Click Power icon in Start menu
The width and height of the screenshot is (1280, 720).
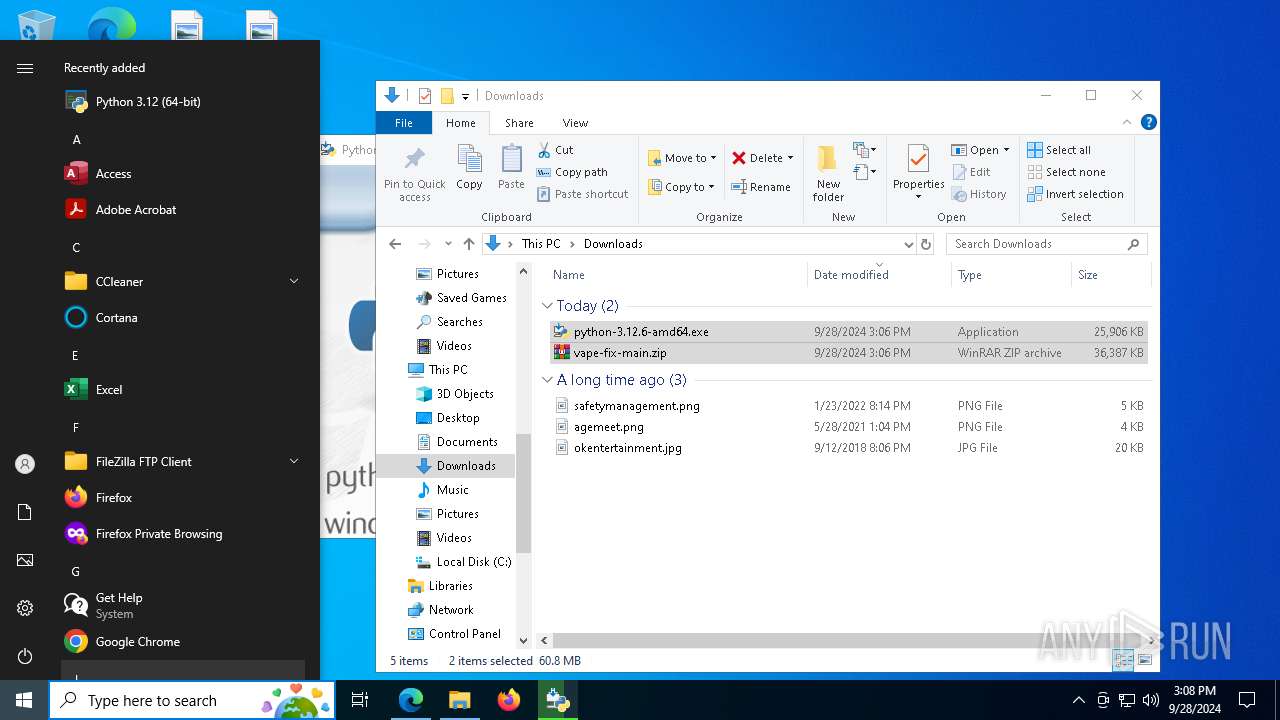click(25, 656)
